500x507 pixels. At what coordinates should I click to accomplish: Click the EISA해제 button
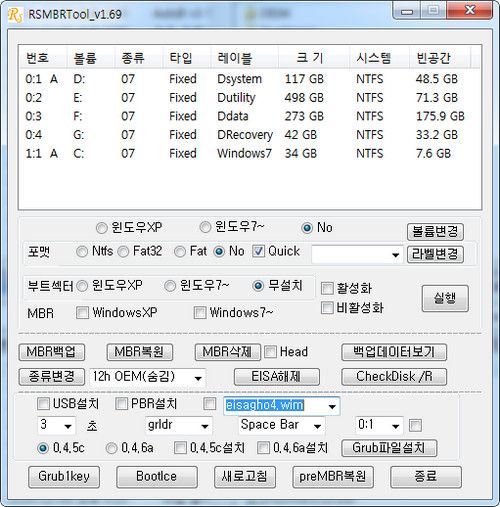[277, 377]
